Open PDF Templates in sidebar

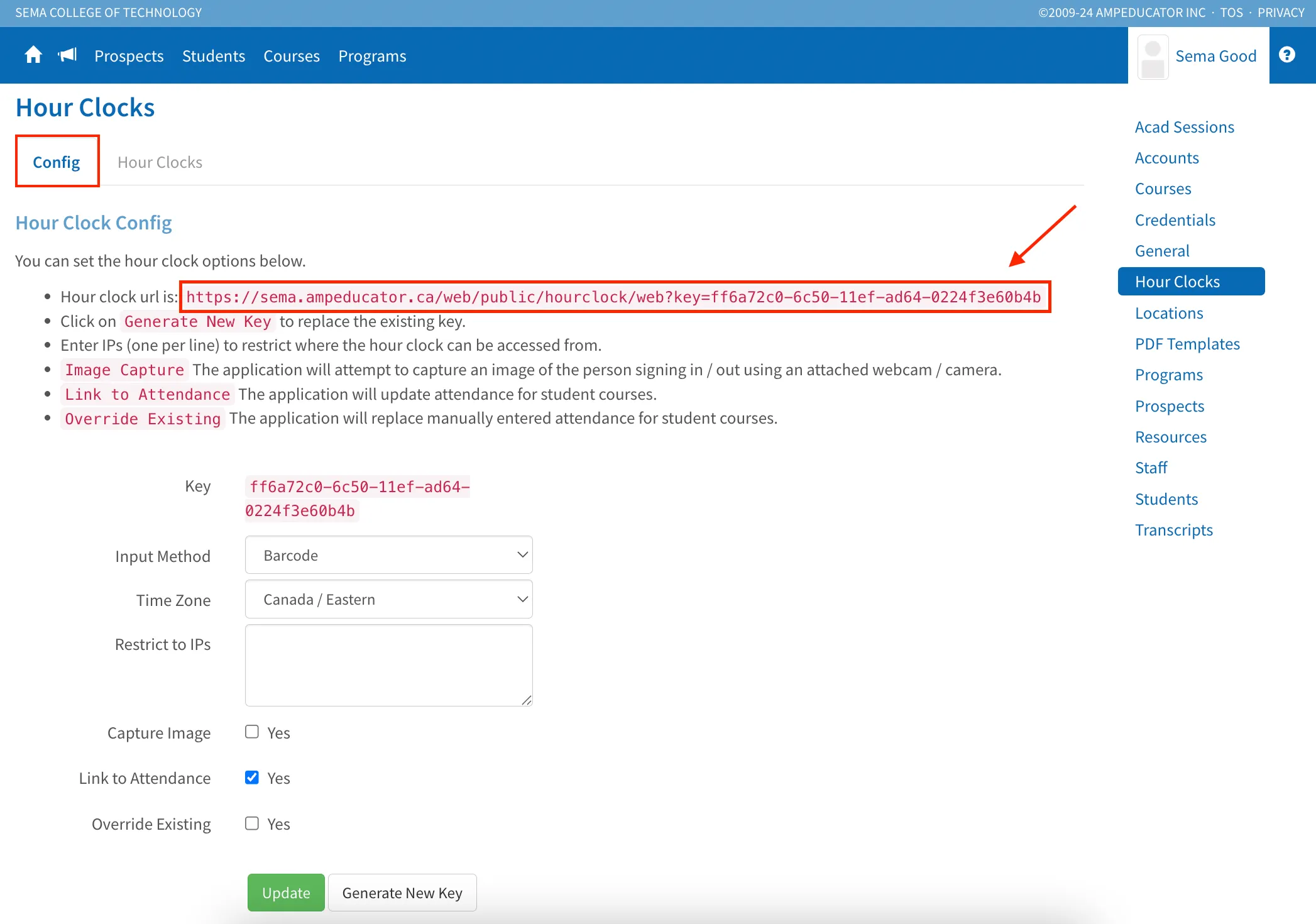tap(1187, 344)
